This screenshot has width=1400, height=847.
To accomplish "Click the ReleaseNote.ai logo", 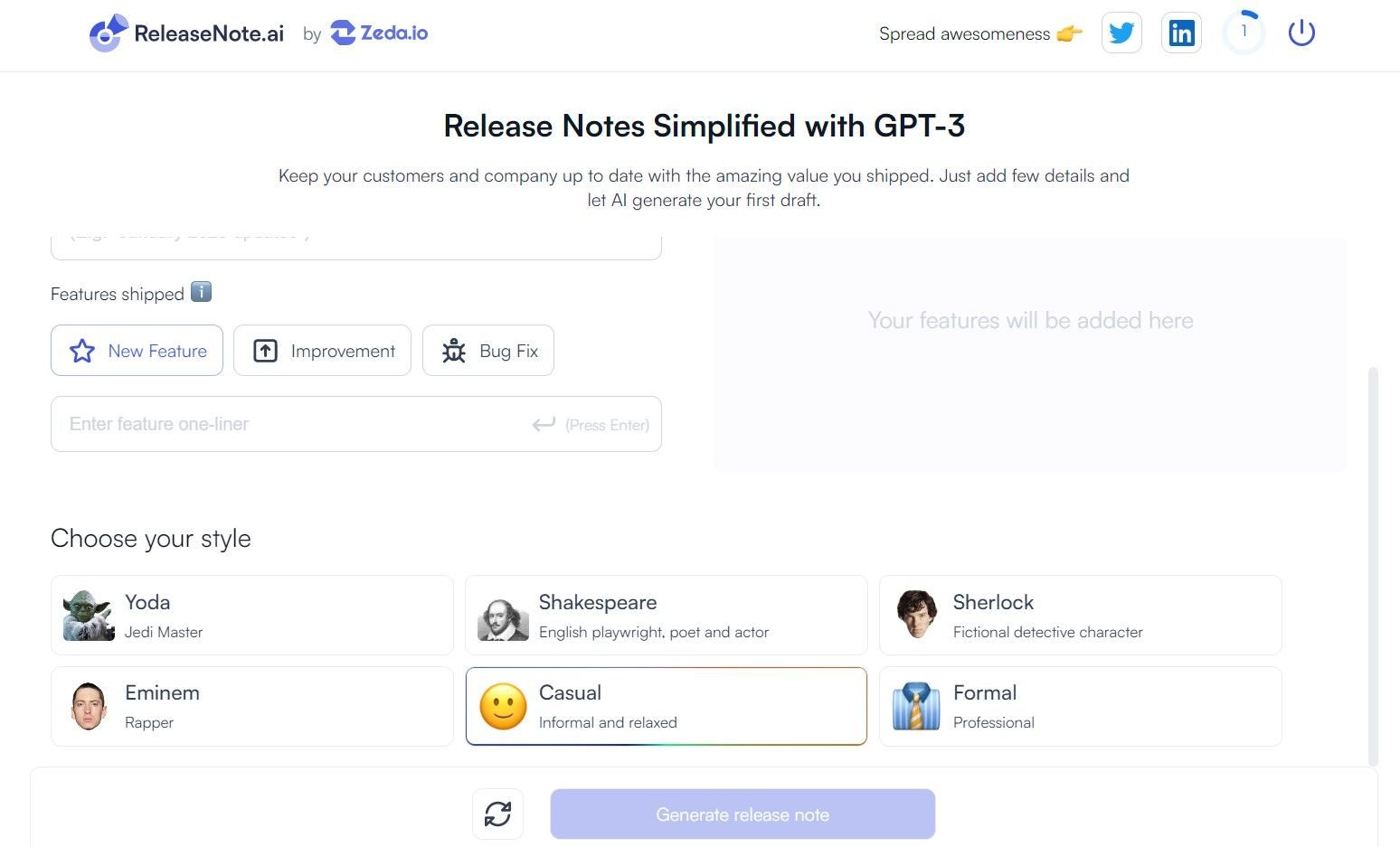I will coord(186,33).
